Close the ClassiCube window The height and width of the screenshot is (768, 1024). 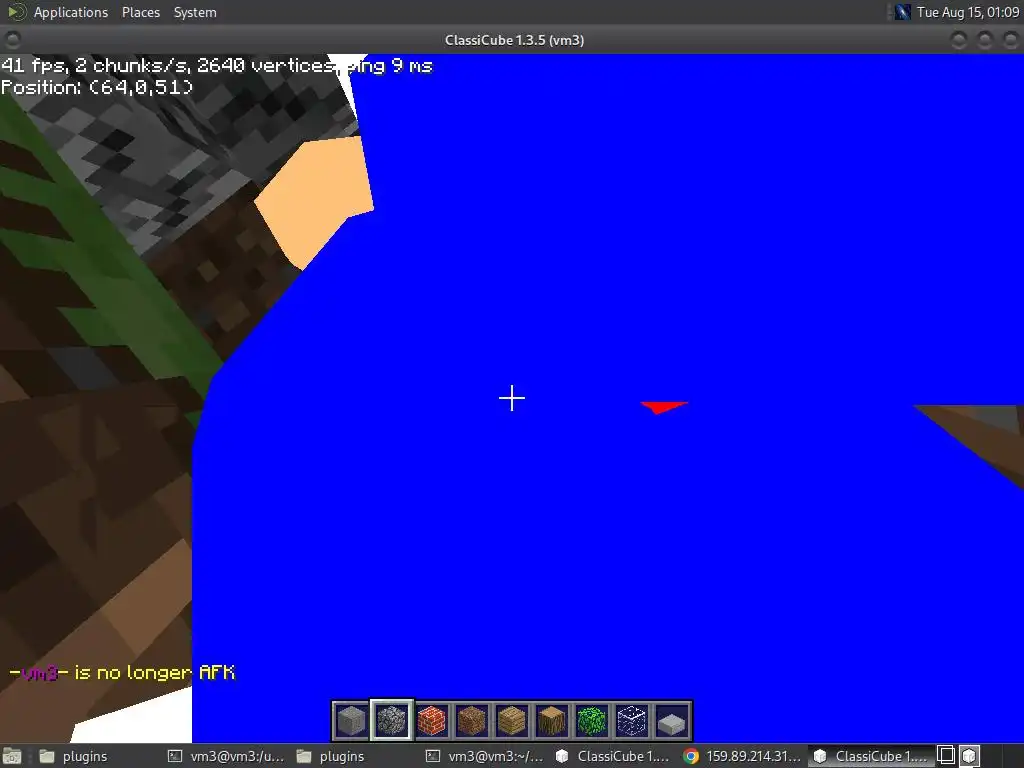coord(1010,40)
